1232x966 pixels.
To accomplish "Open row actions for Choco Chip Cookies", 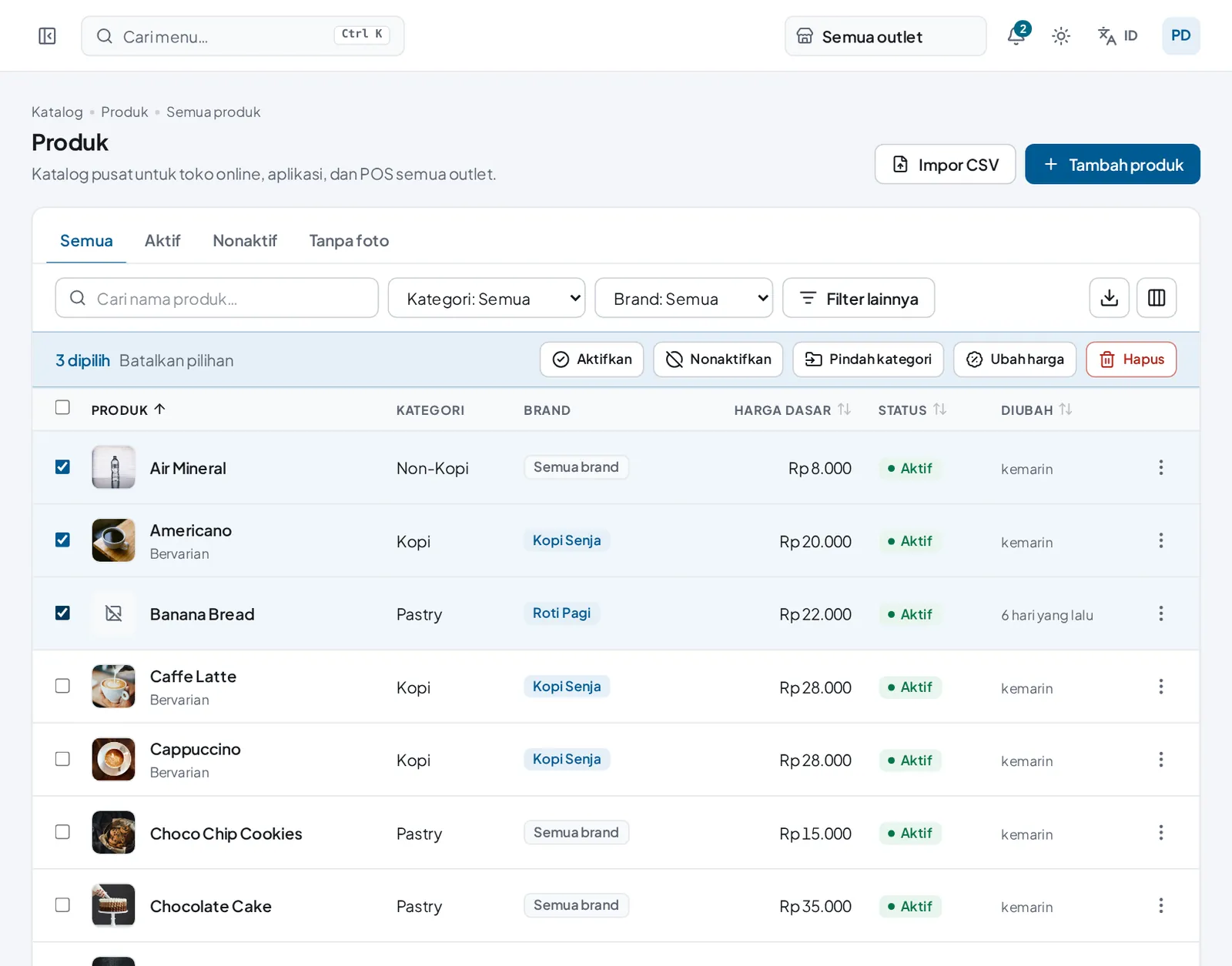I will (1160, 833).
